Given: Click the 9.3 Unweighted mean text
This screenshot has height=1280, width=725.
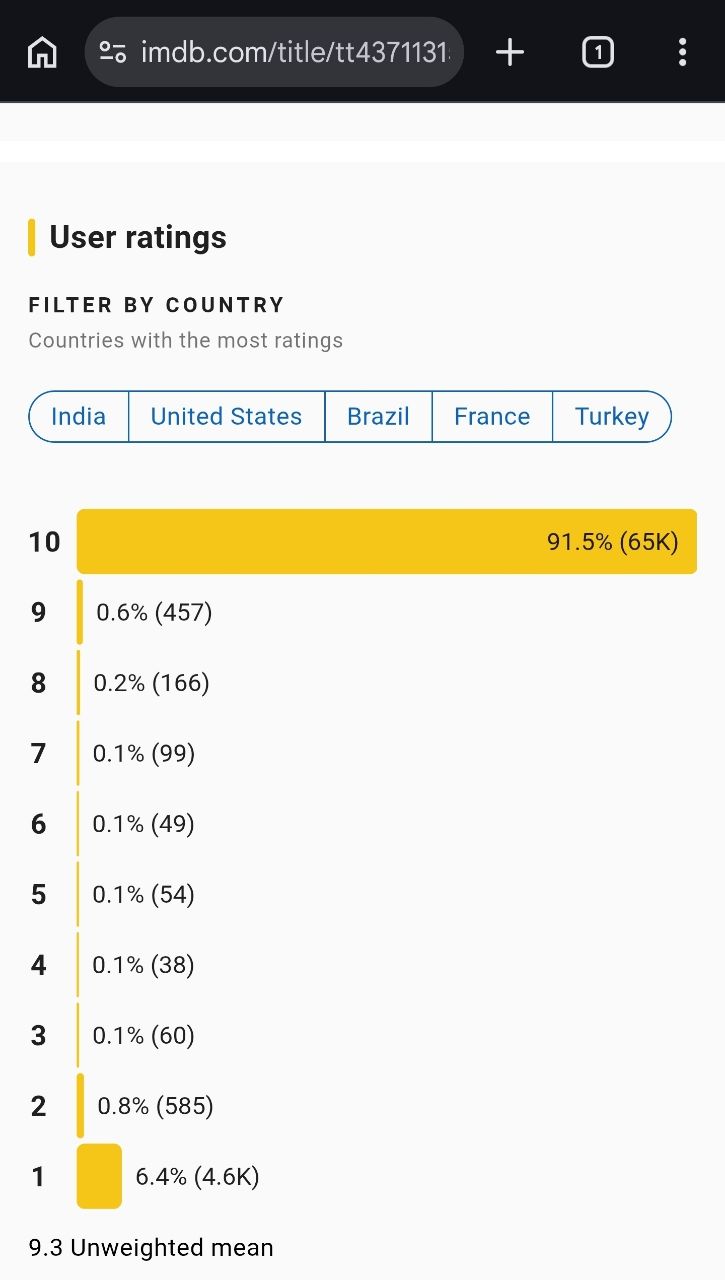Looking at the screenshot, I should tap(151, 1247).
